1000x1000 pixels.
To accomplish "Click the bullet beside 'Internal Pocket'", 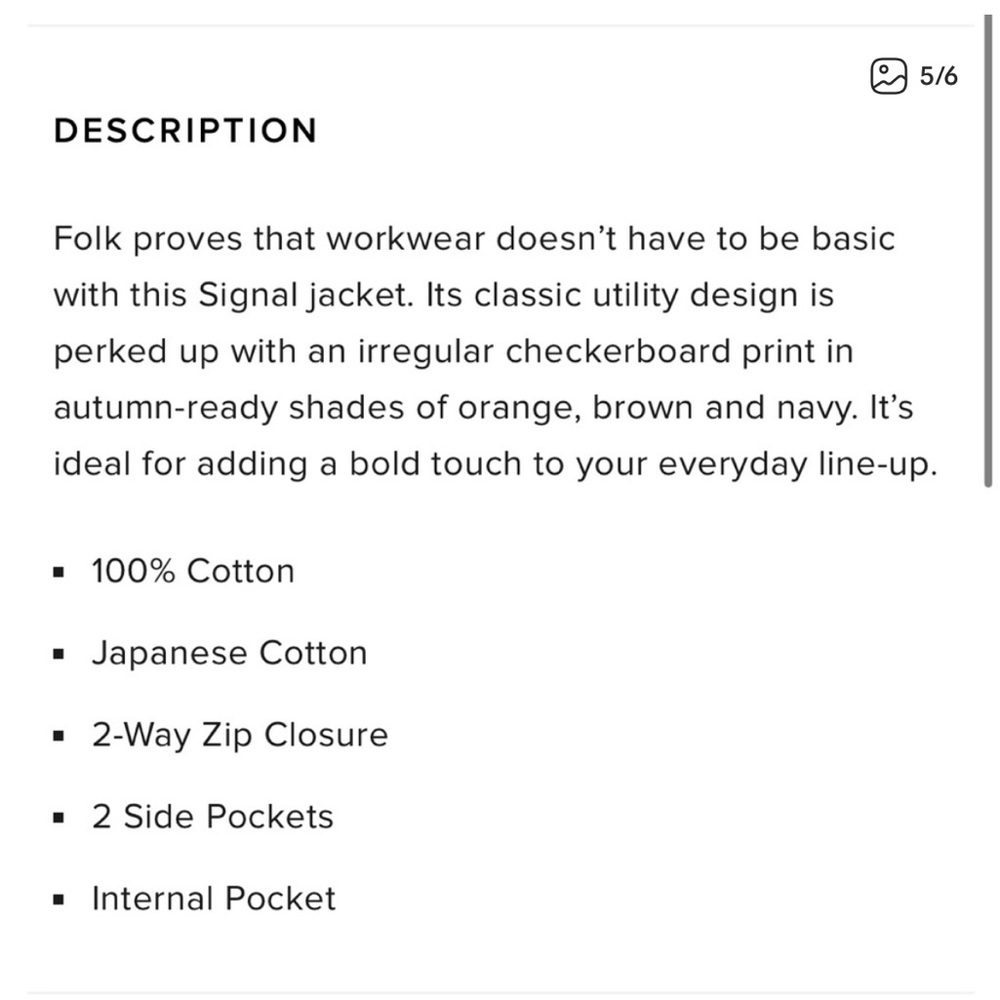I will (59, 900).
